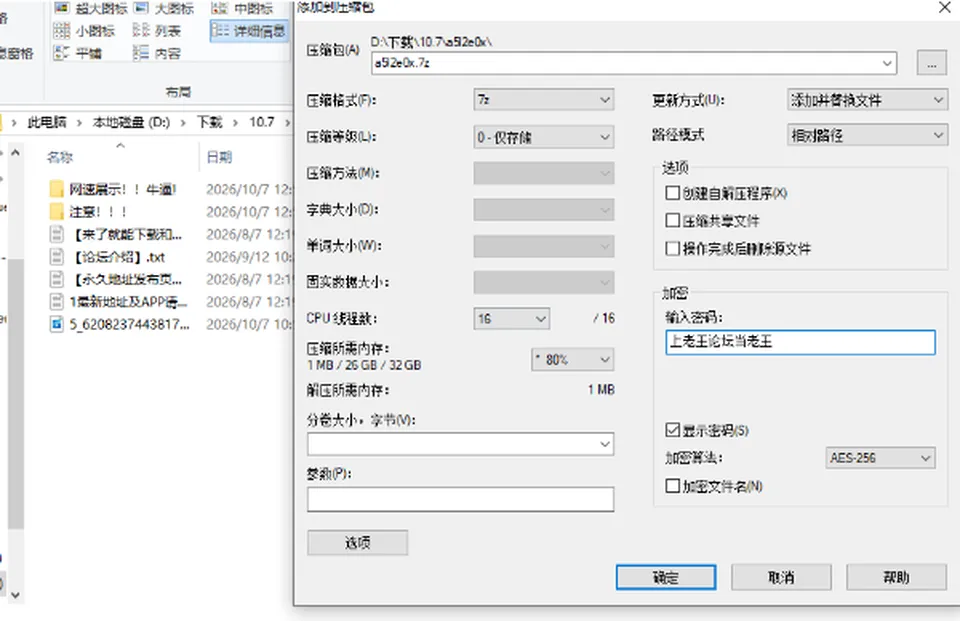
Task: Click the 输入密码 password field
Action: pos(800,342)
